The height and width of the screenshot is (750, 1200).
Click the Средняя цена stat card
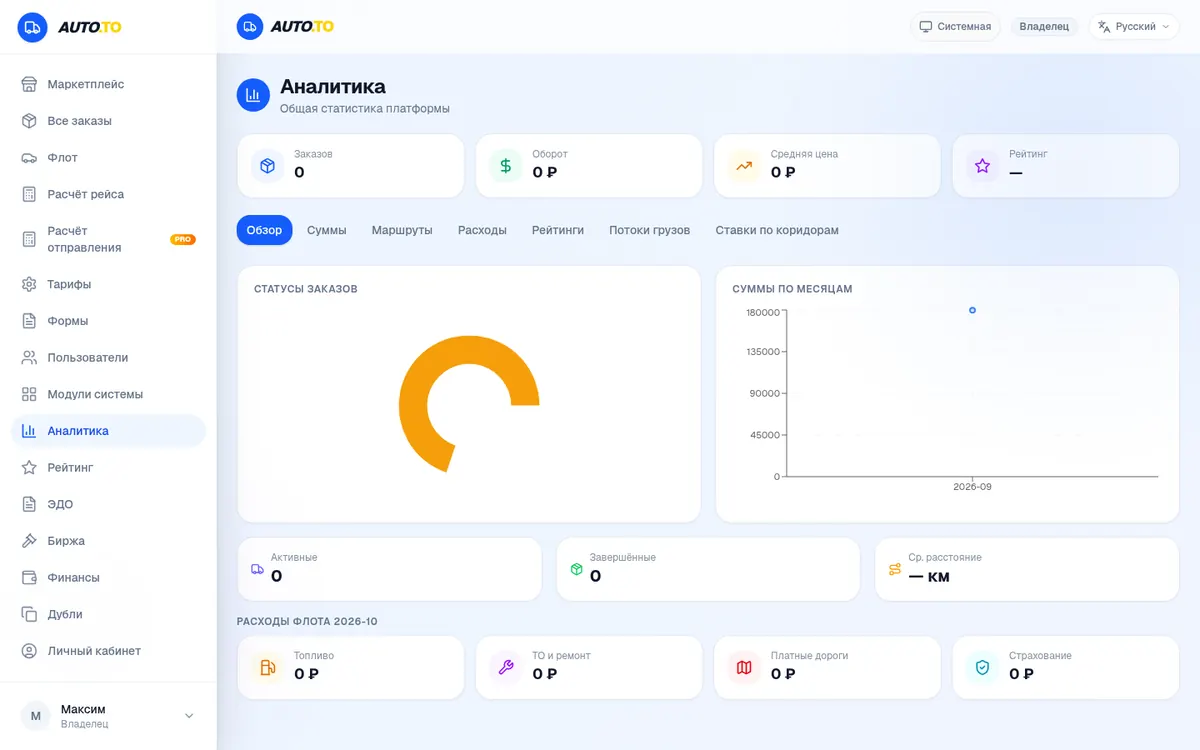pyautogui.click(x=827, y=166)
